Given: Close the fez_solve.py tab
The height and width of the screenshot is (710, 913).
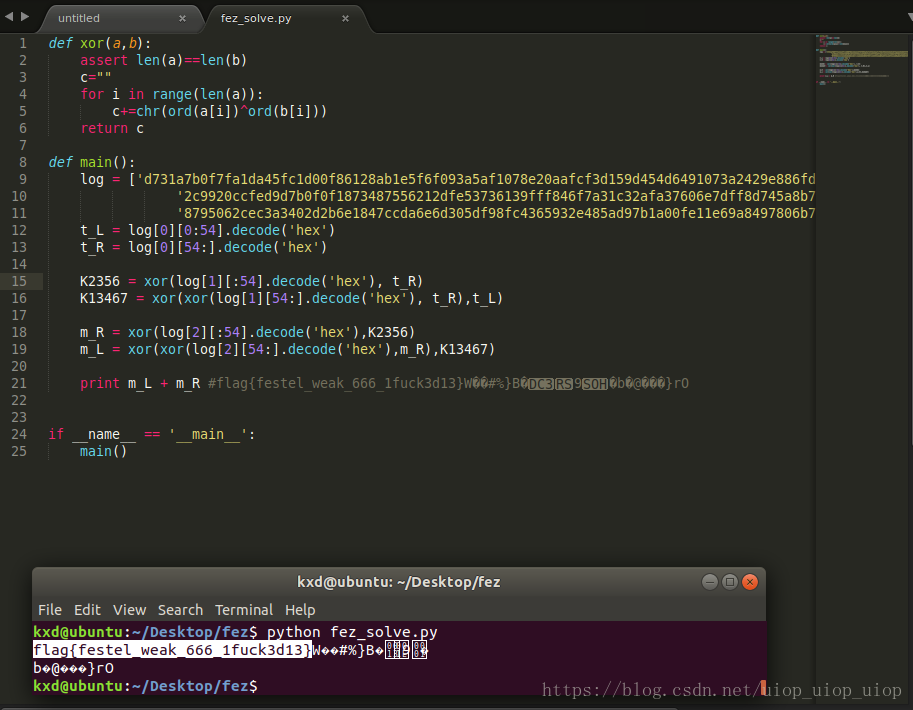Looking at the screenshot, I should coord(345,19).
